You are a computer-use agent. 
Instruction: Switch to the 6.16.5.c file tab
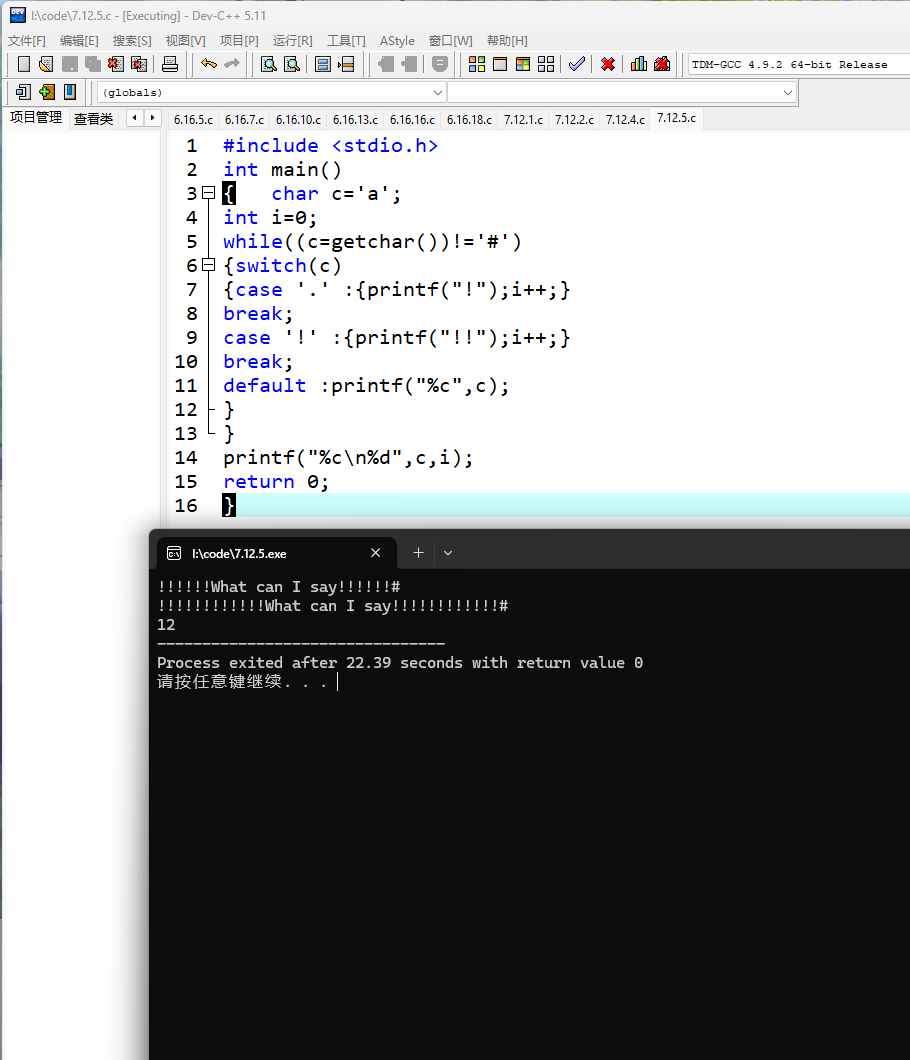point(193,120)
